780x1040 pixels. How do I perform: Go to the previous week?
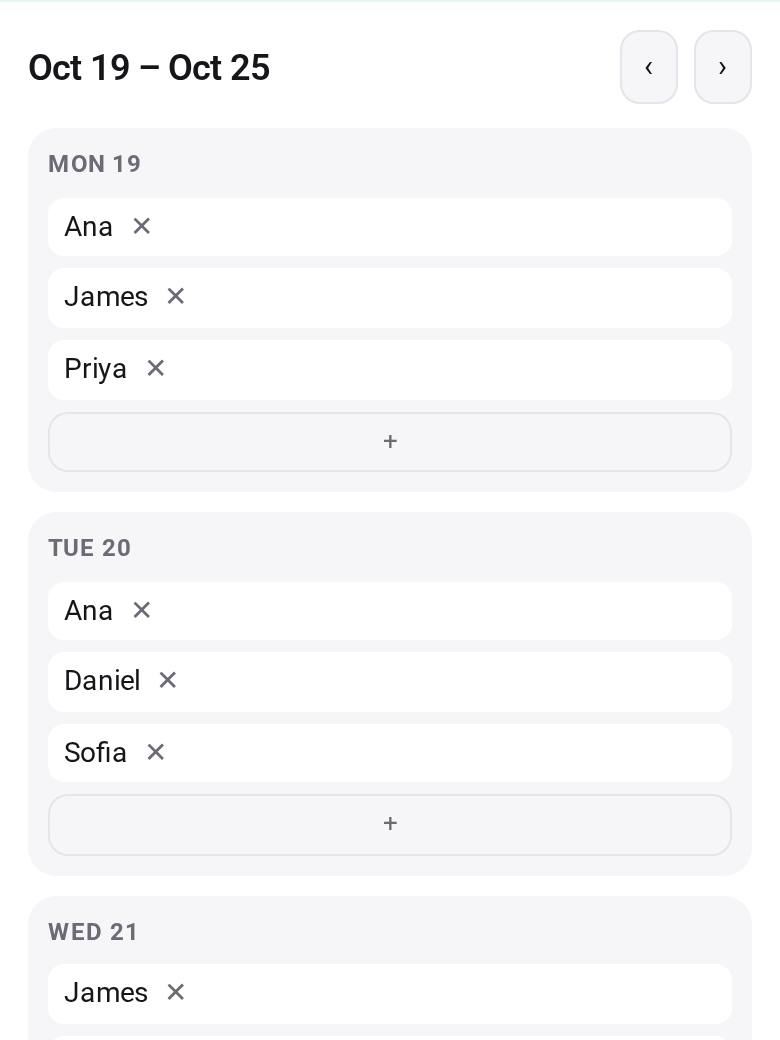[x=649, y=67]
